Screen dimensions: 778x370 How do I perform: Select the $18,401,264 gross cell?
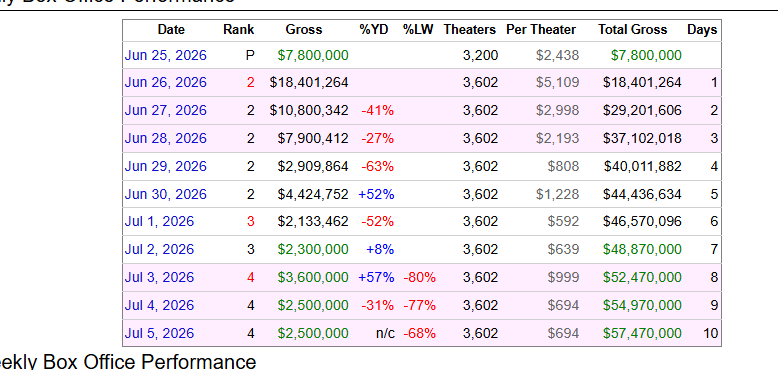tap(309, 82)
